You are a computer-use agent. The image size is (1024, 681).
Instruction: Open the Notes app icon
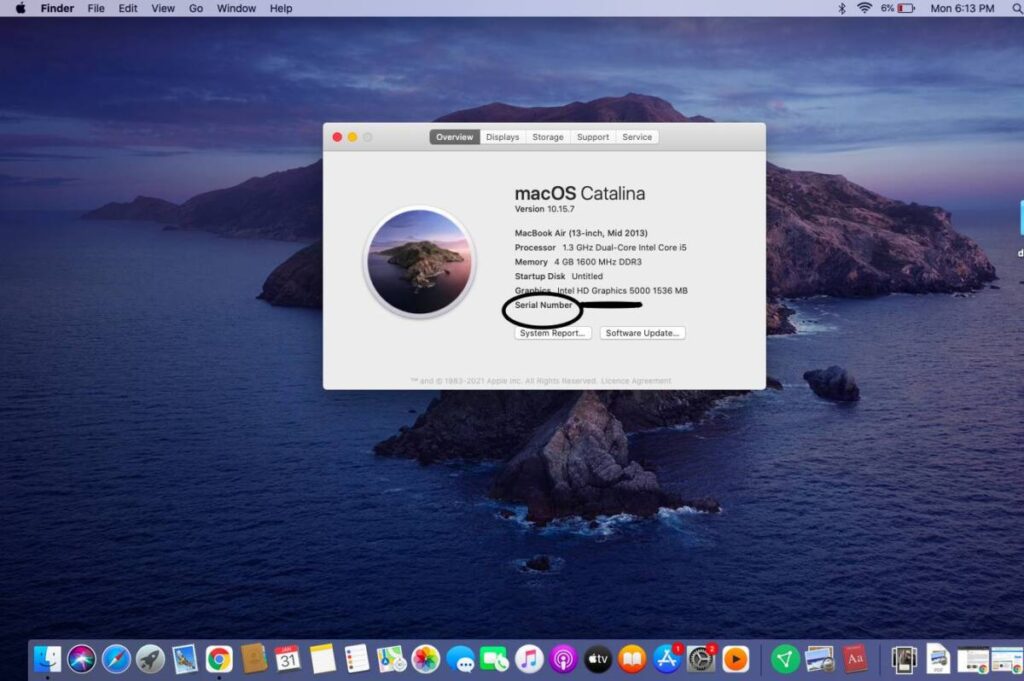pos(323,659)
